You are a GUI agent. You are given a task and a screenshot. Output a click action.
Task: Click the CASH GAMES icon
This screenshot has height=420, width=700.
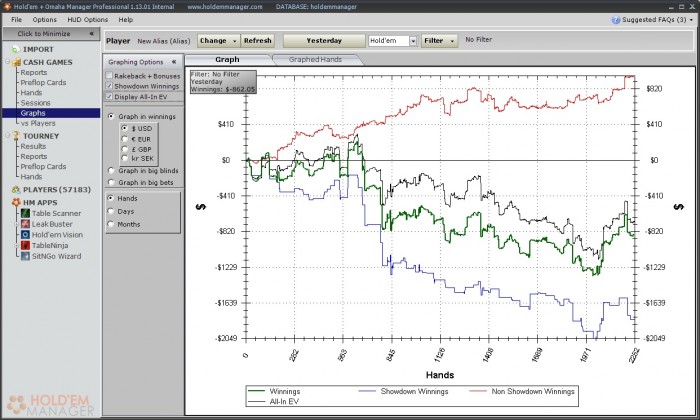17,62
